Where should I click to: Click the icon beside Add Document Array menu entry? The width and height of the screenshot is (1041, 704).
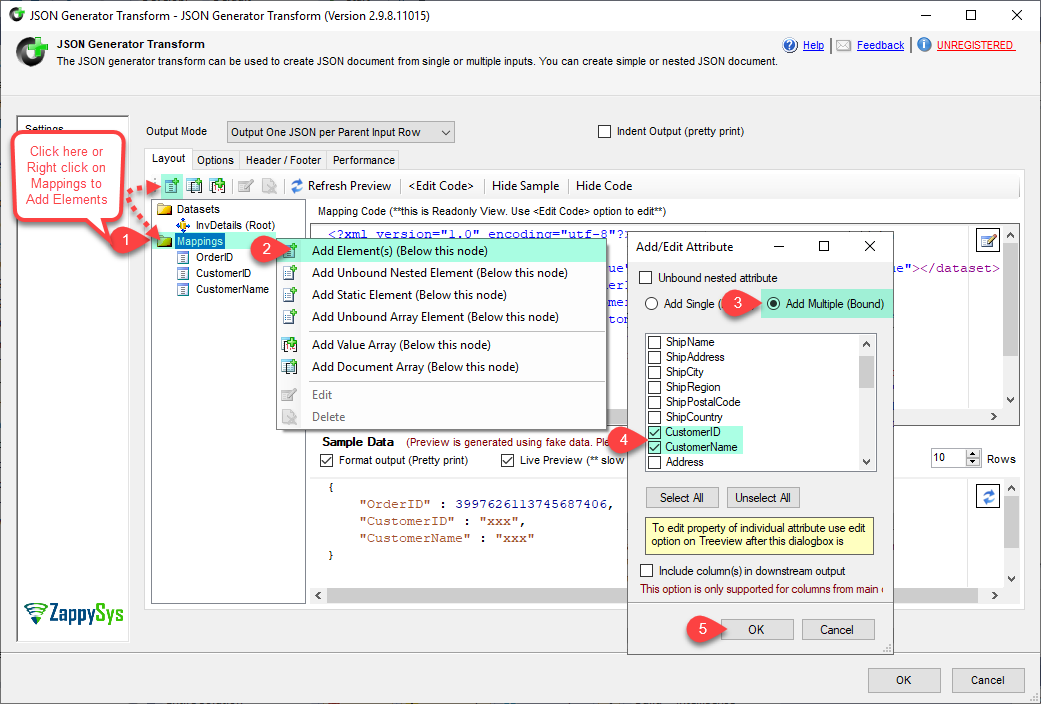click(x=289, y=367)
